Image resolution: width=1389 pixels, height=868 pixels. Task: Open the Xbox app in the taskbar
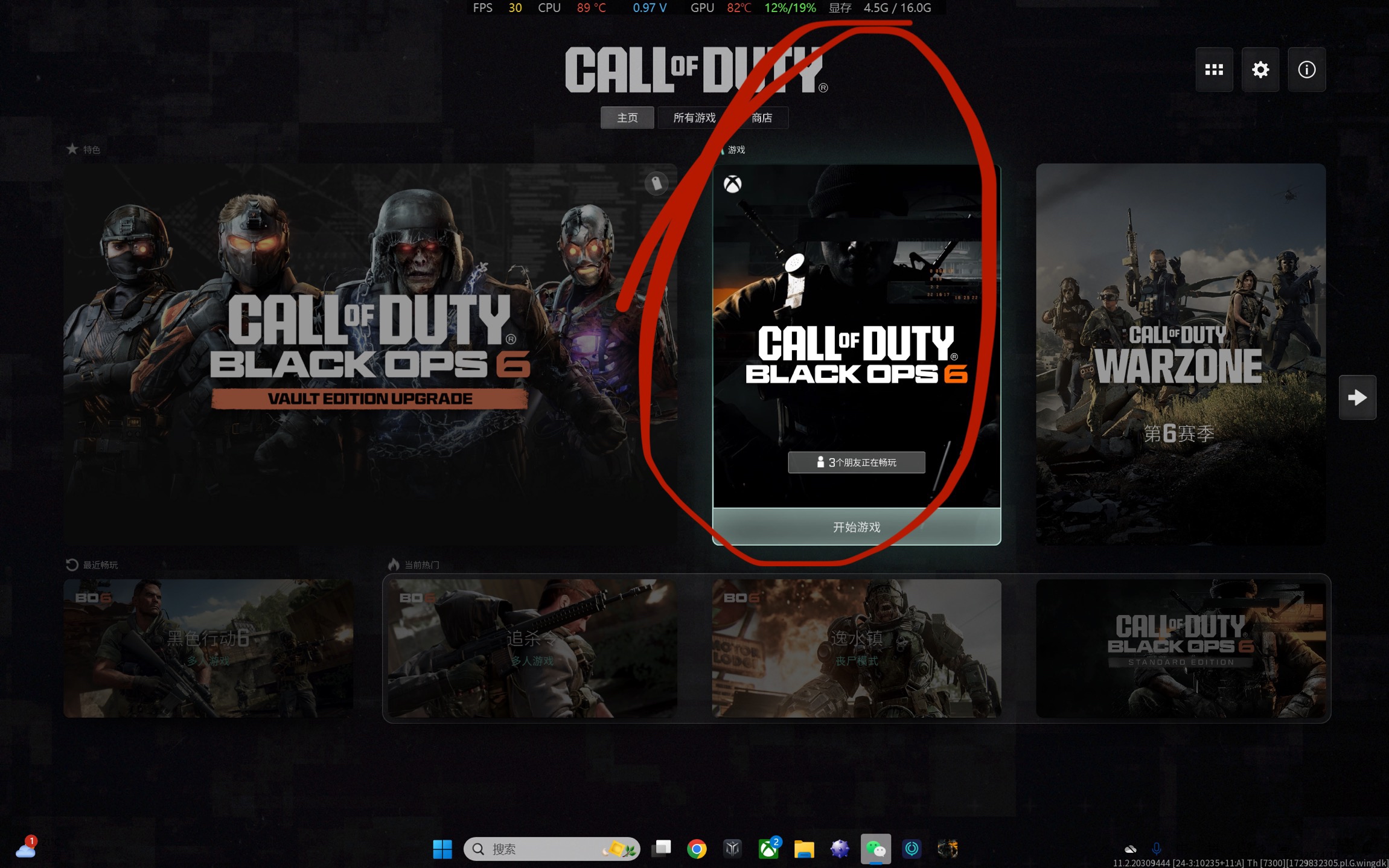pyautogui.click(x=768, y=849)
